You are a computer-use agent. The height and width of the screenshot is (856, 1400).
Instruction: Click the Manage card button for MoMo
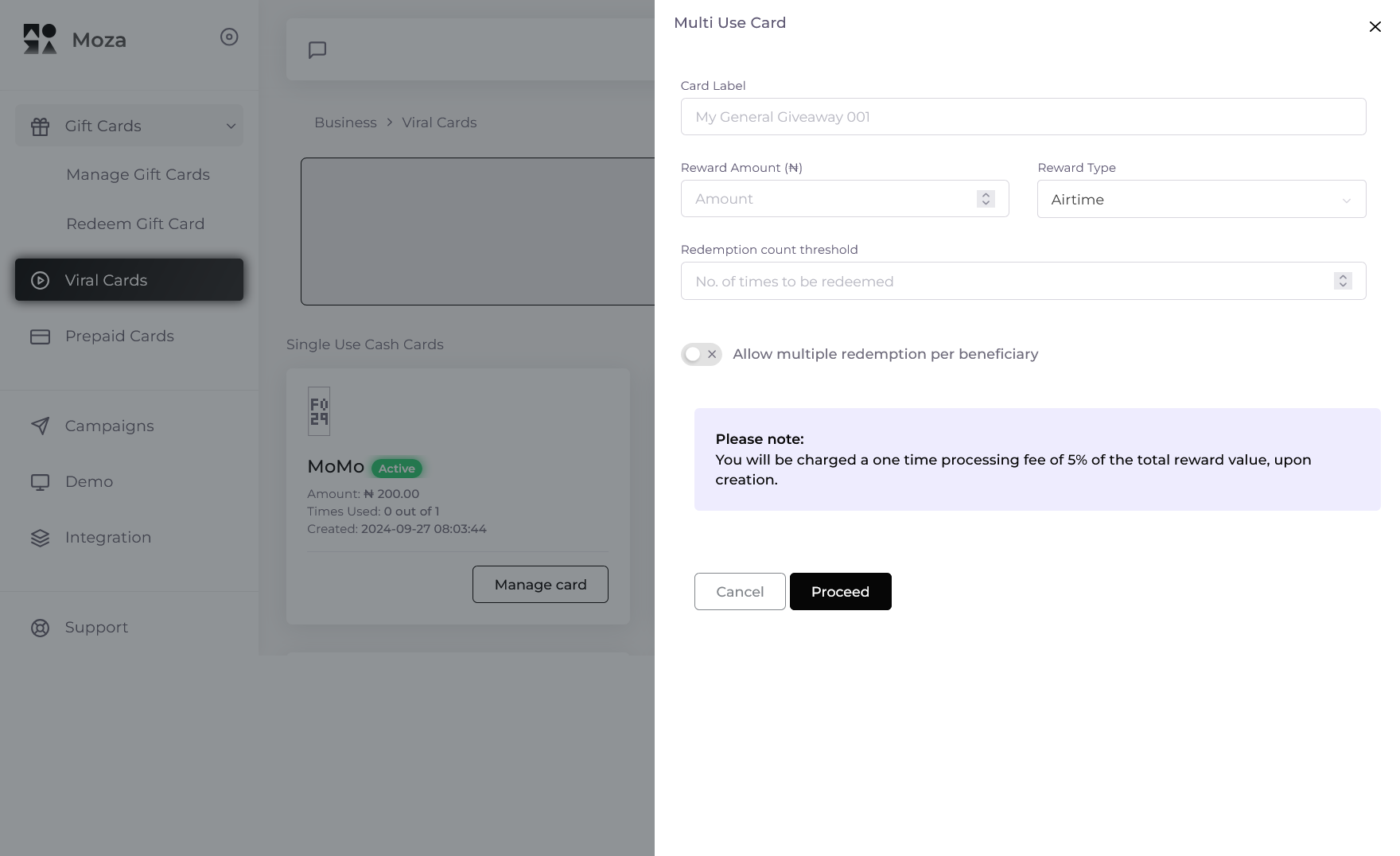(540, 585)
